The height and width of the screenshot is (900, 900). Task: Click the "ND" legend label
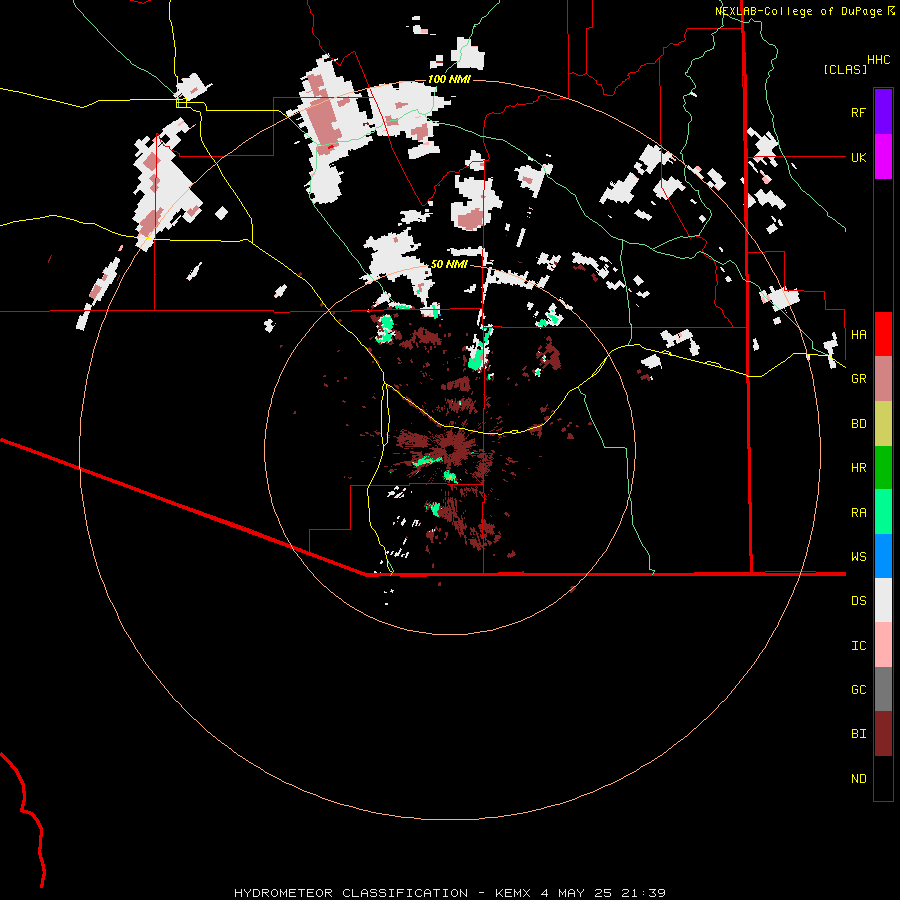coord(858,779)
